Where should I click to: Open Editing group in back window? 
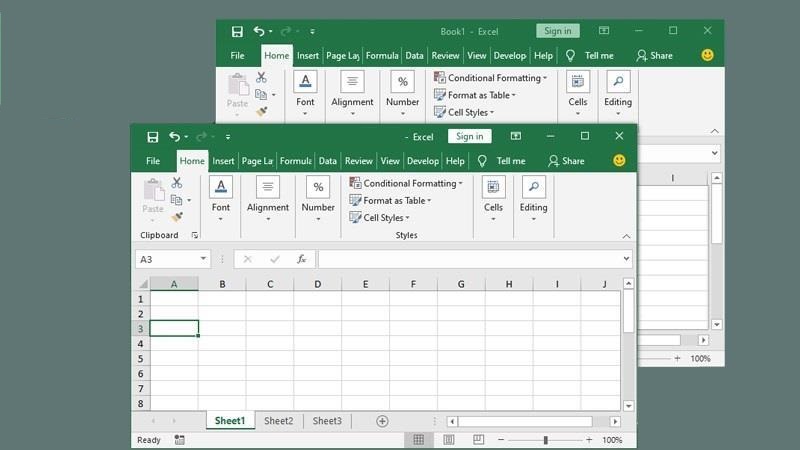pyautogui.click(x=618, y=93)
